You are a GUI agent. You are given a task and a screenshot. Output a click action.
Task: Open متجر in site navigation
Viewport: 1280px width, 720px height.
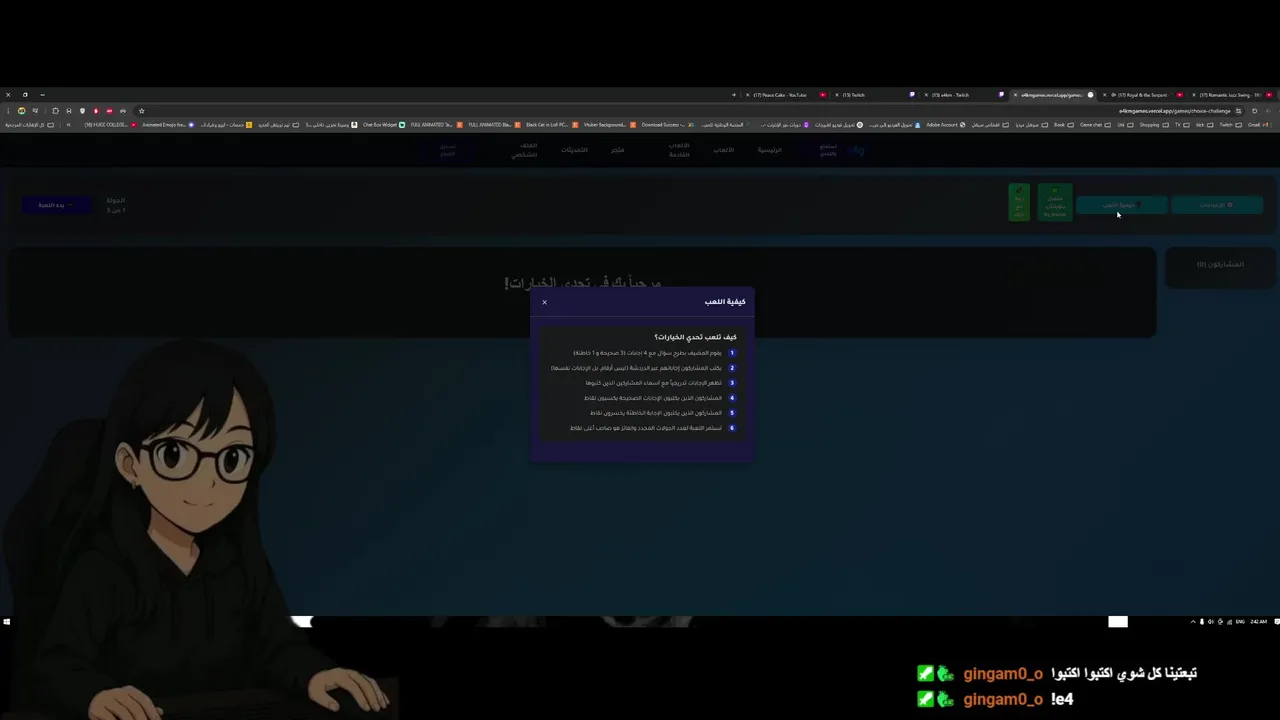tap(618, 150)
